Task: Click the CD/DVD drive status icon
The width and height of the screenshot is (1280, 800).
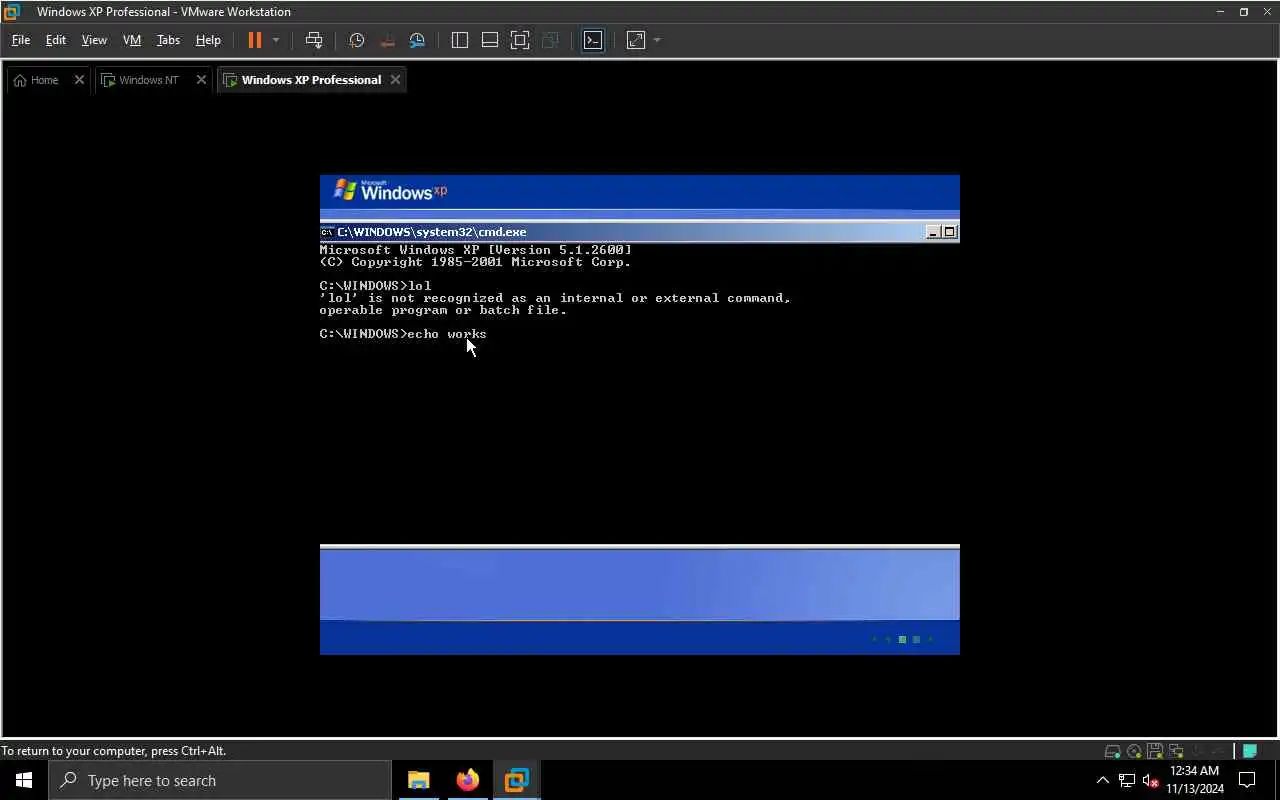Action: 1134,751
